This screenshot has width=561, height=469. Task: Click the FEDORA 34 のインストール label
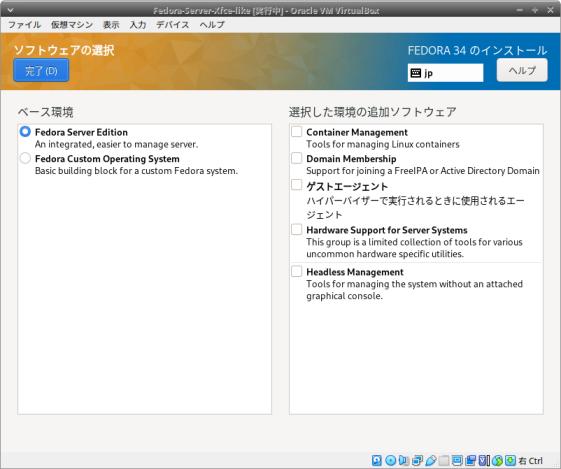click(477, 50)
